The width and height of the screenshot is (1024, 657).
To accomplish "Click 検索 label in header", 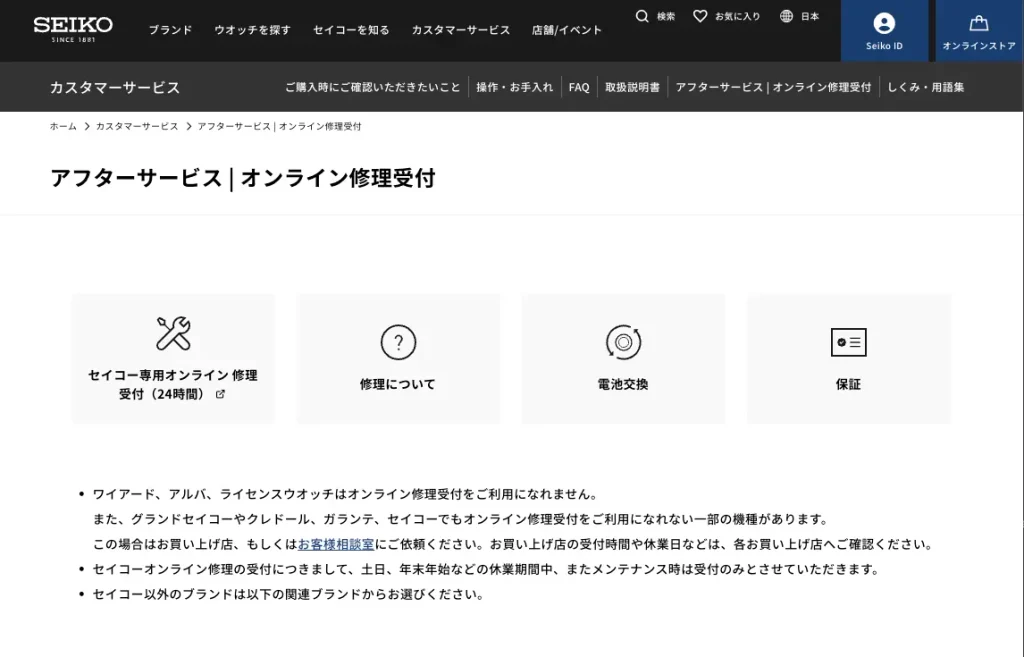I will click(x=666, y=16).
